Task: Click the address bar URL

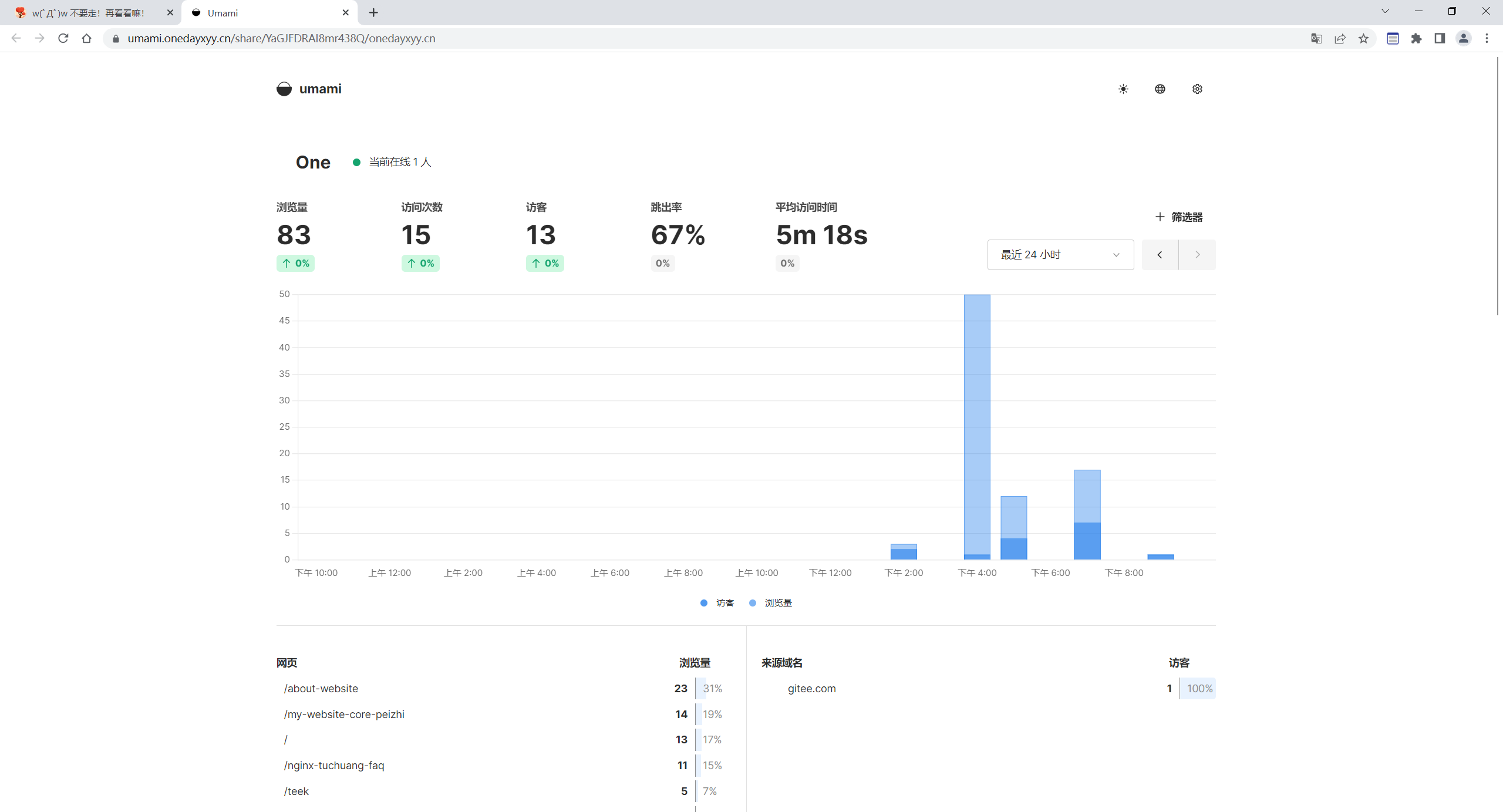Action: [281, 38]
